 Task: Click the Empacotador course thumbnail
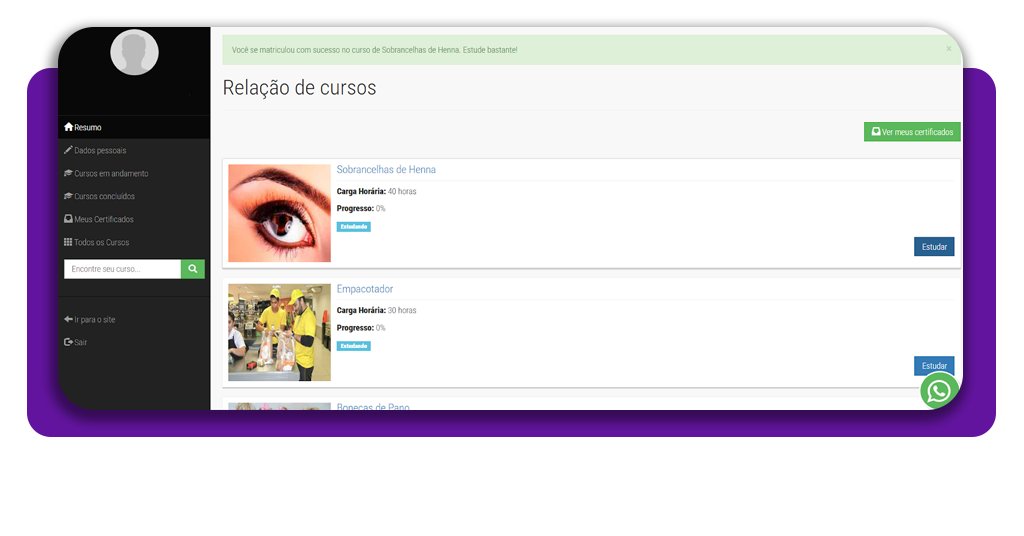(280, 332)
